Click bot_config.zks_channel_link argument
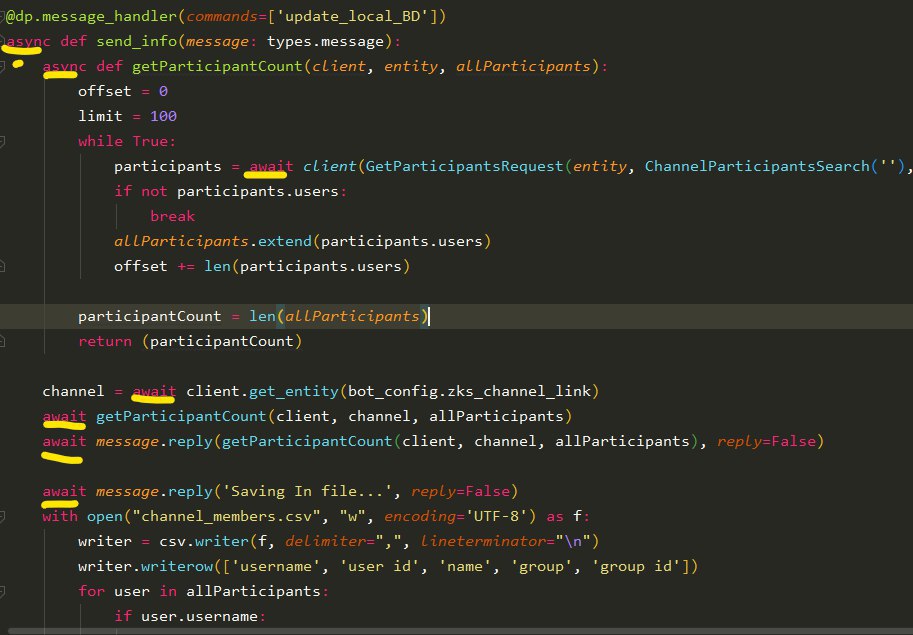 coord(469,391)
